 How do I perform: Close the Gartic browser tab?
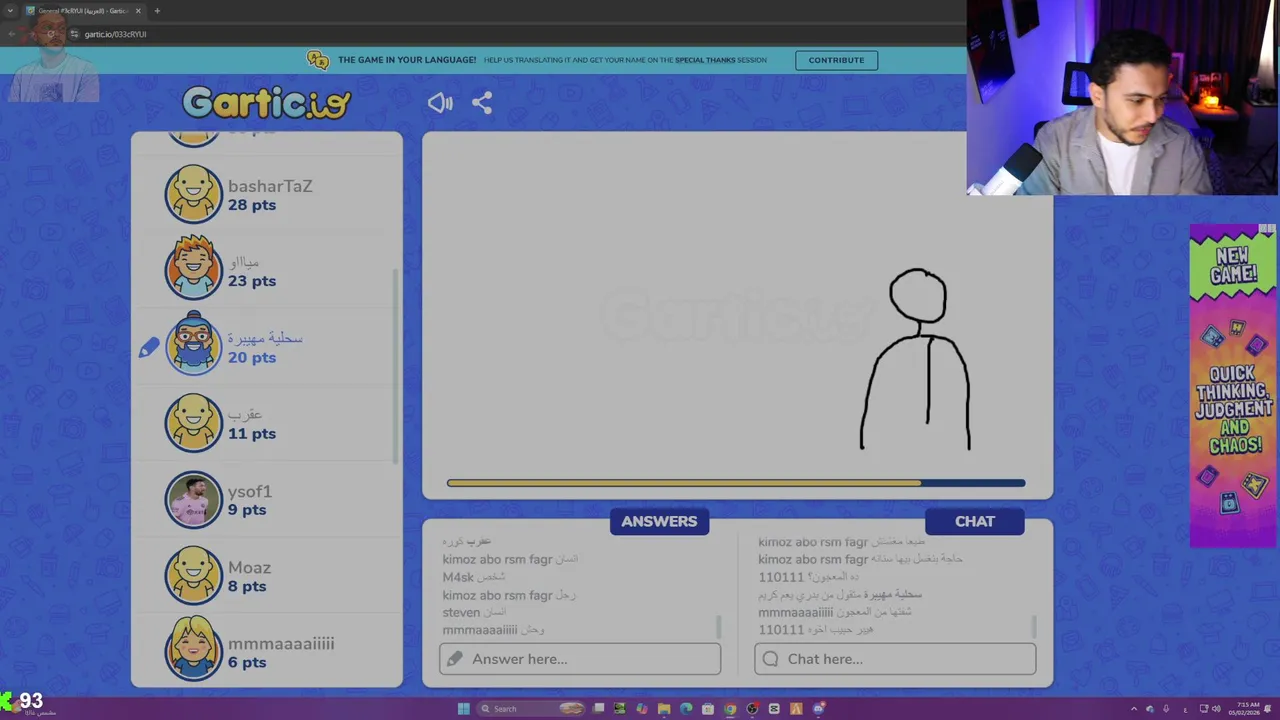click(138, 11)
